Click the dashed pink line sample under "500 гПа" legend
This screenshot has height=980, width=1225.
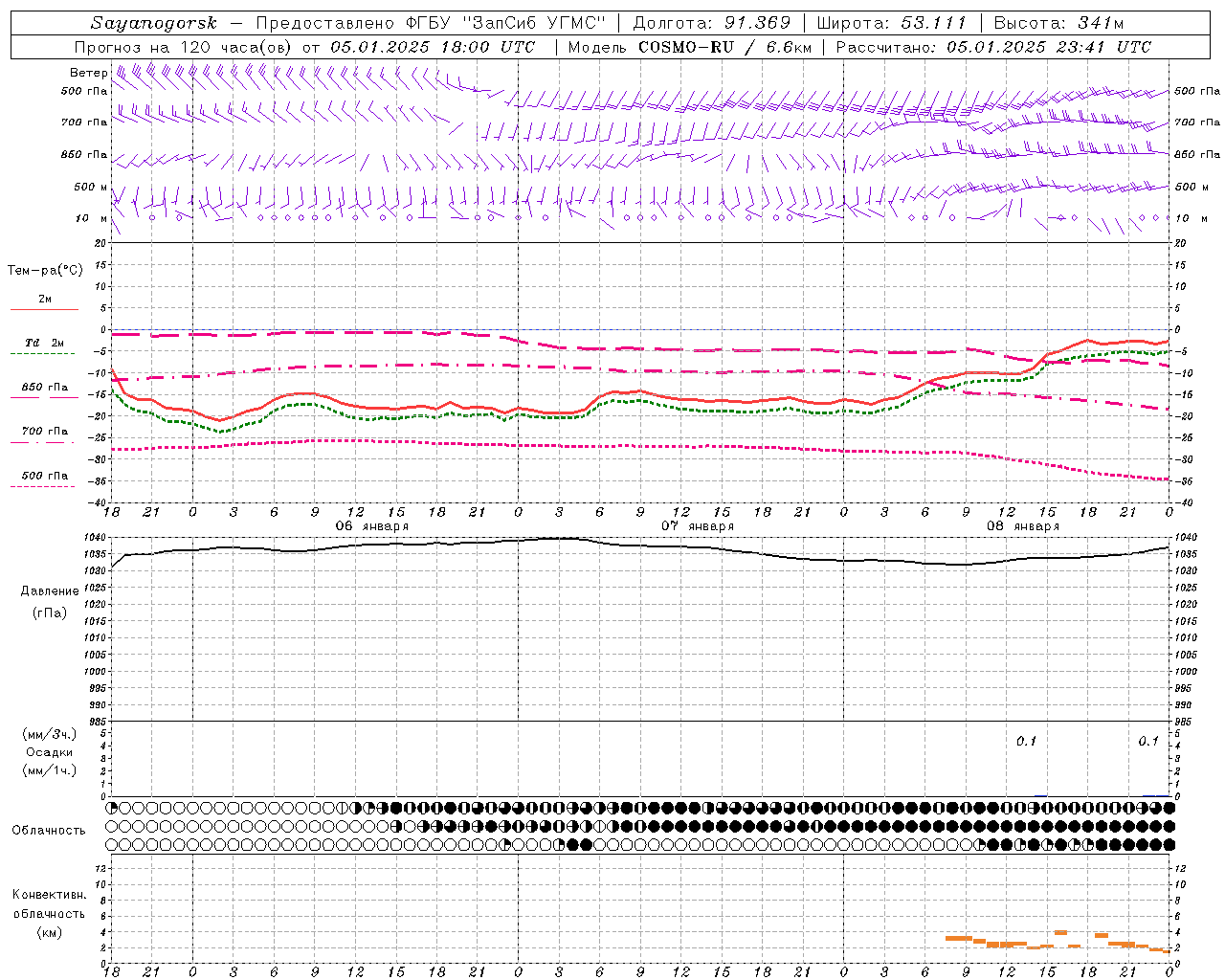point(43,486)
